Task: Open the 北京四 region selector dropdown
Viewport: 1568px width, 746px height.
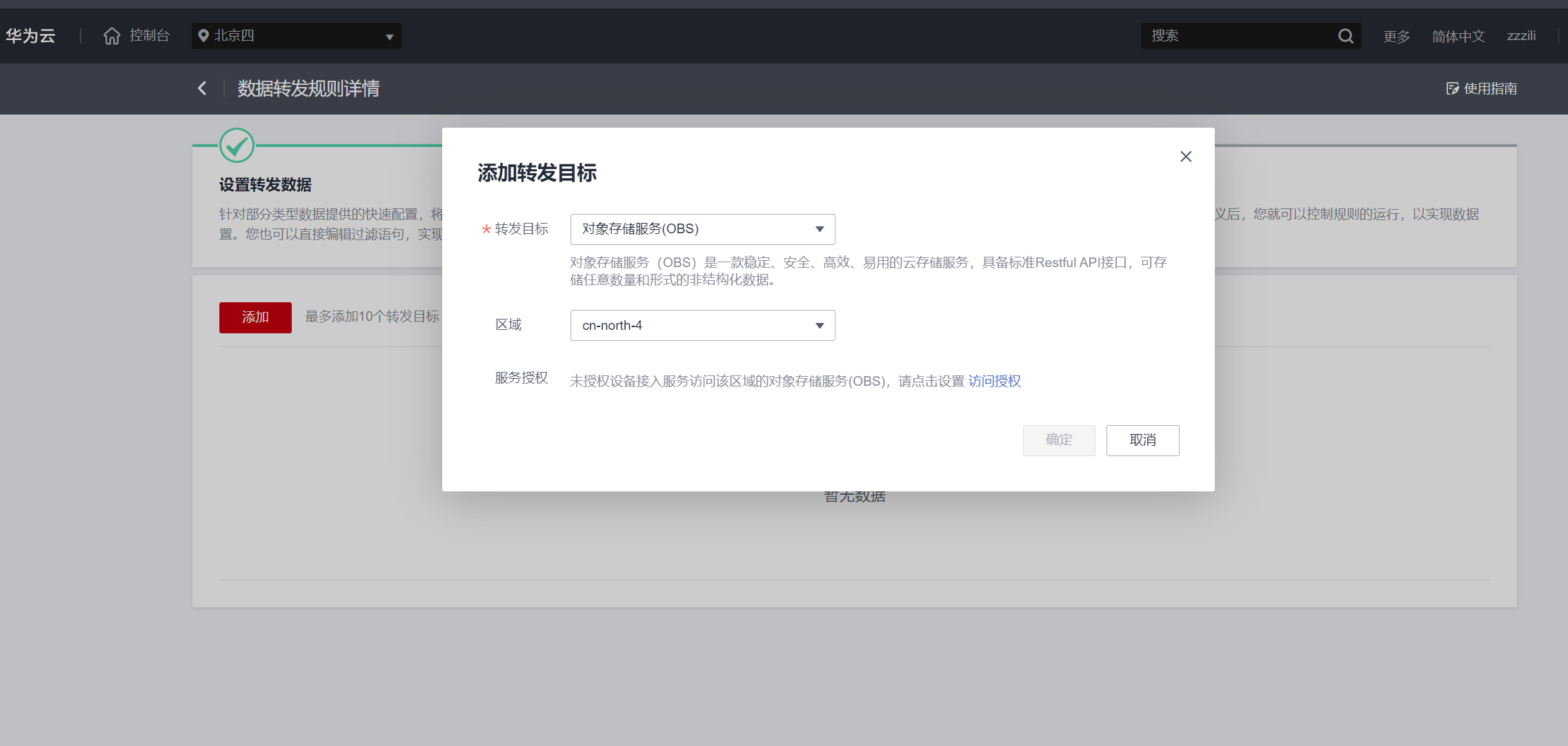Action: [297, 36]
